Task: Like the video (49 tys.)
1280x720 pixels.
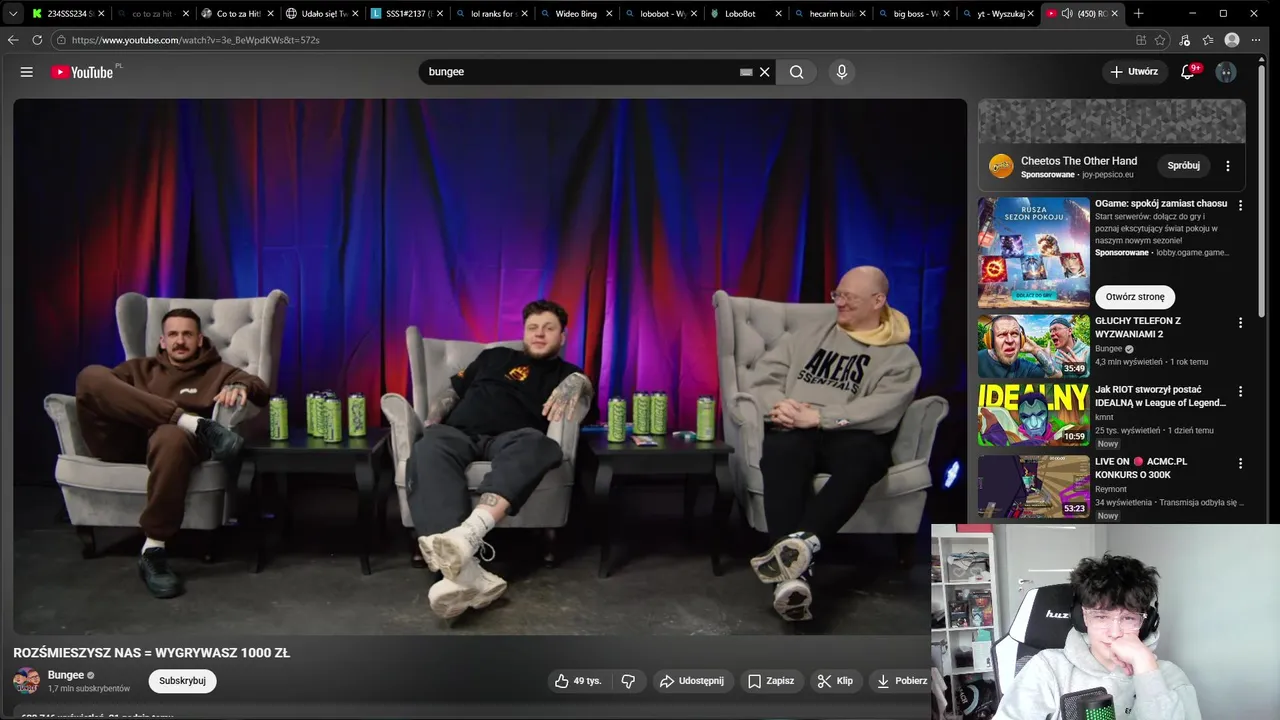Action: [x=579, y=681]
